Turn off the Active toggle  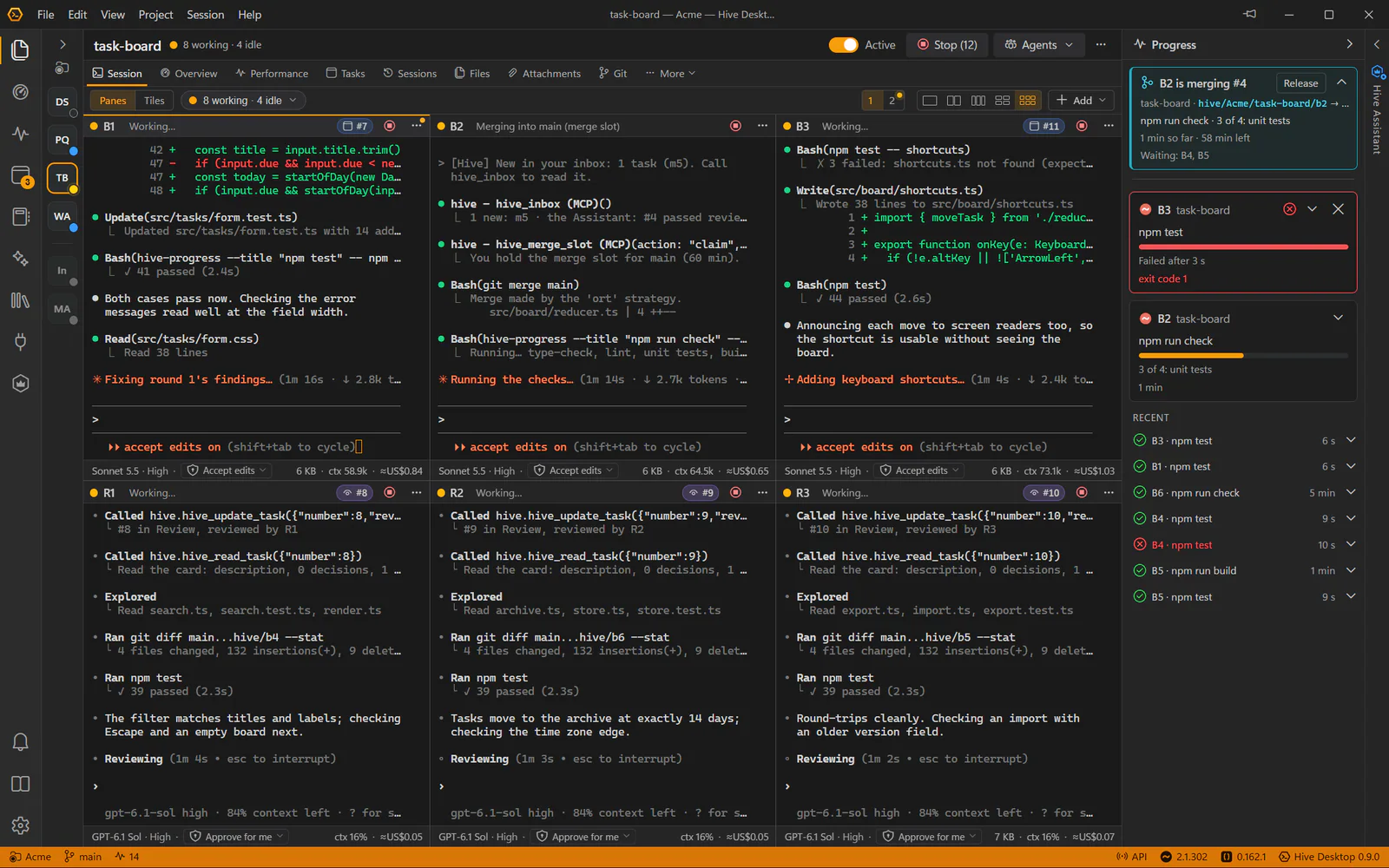(843, 45)
